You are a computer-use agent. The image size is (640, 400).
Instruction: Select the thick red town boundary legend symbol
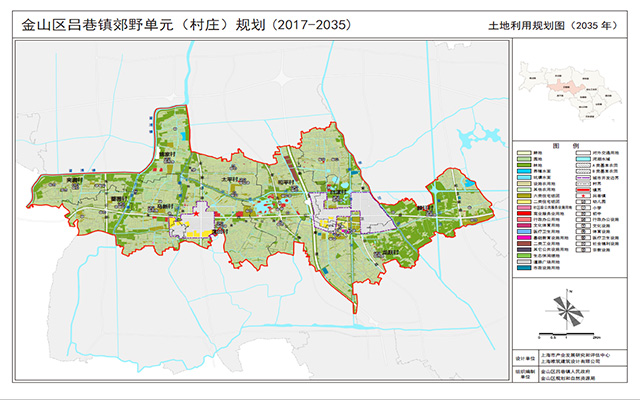[583, 190]
